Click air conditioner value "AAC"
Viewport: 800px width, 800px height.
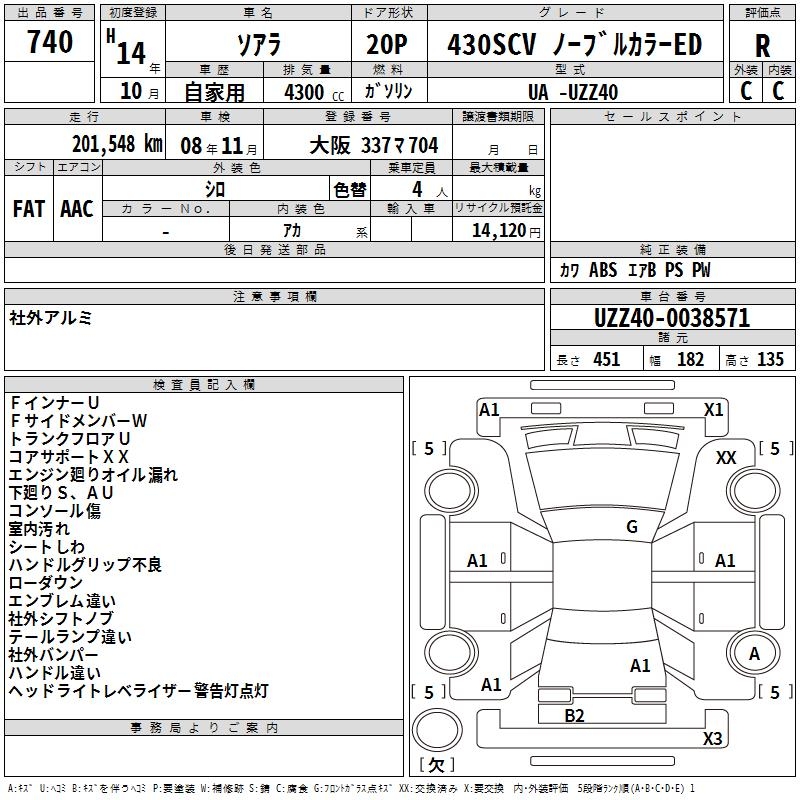(77, 209)
